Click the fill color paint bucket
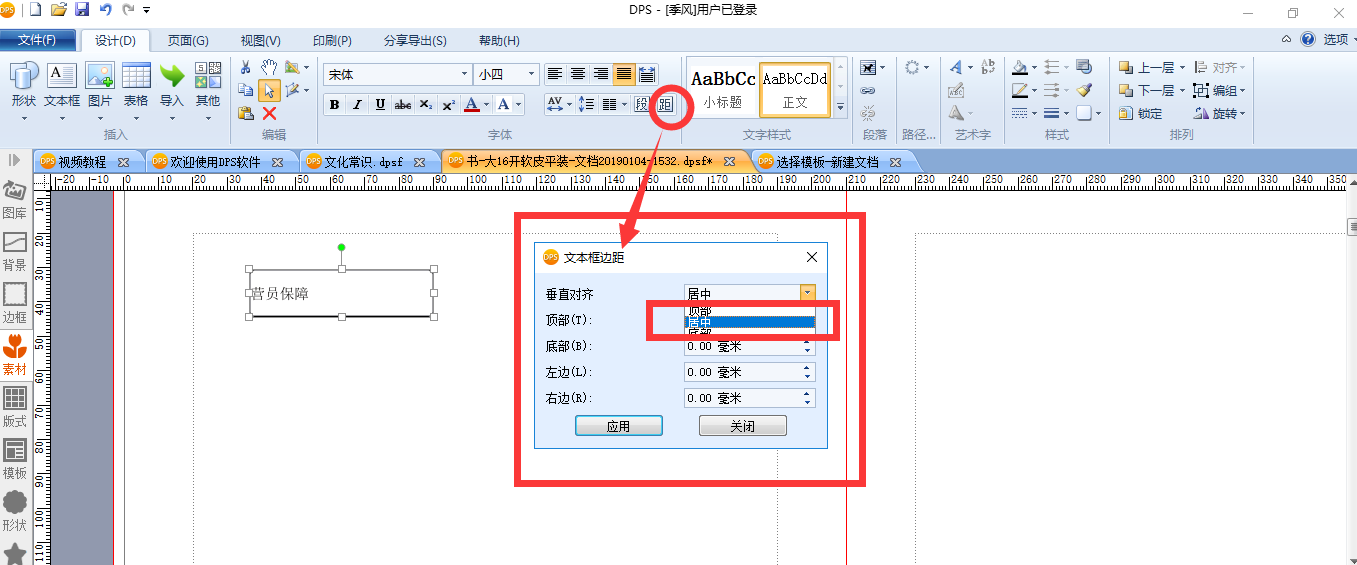Image resolution: width=1357 pixels, height=565 pixels. [1019, 68]
